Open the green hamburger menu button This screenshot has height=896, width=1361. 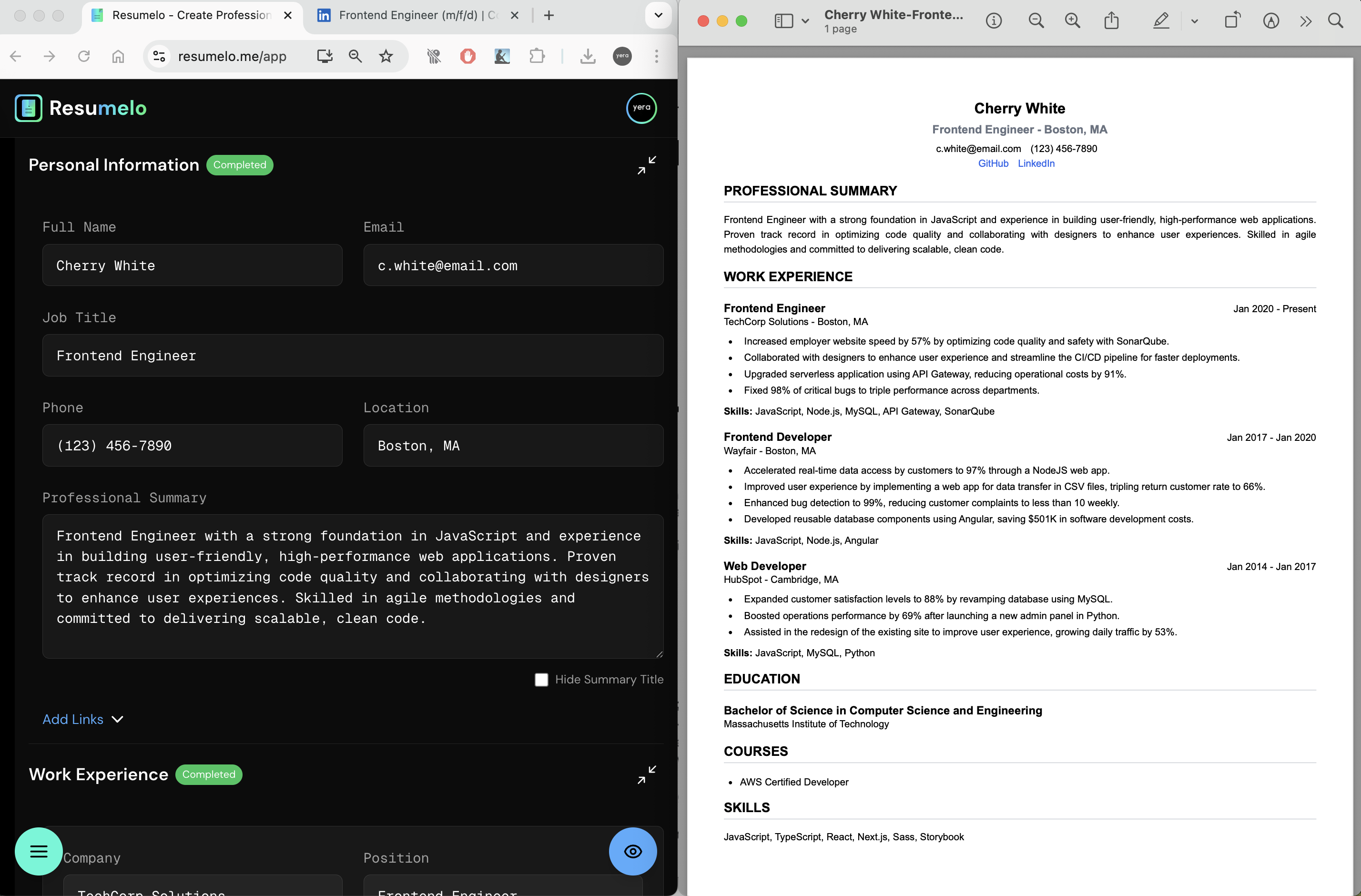click(x=38, y=851)
